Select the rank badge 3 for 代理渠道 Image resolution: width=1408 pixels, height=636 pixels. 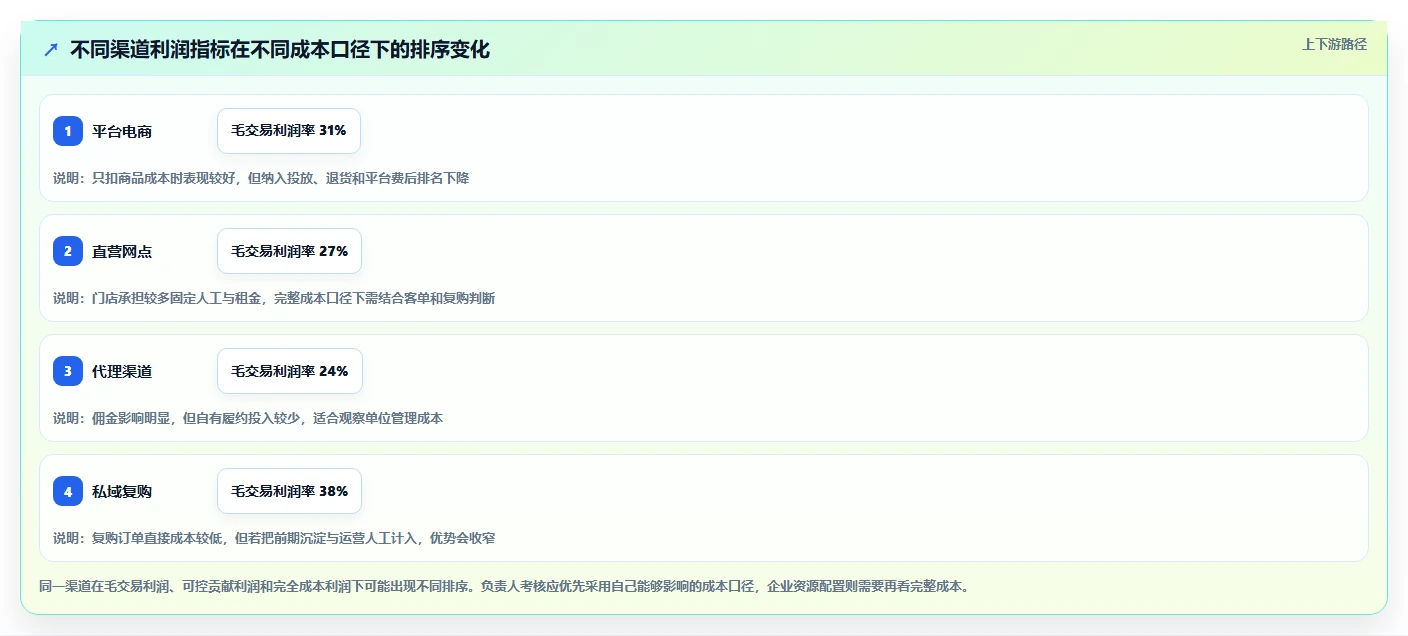pyautogui.click(x=68, y=371)
